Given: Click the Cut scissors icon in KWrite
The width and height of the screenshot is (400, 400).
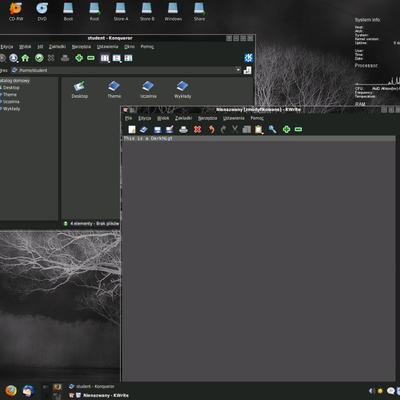Looking at the screenshot, I should 235,129.
